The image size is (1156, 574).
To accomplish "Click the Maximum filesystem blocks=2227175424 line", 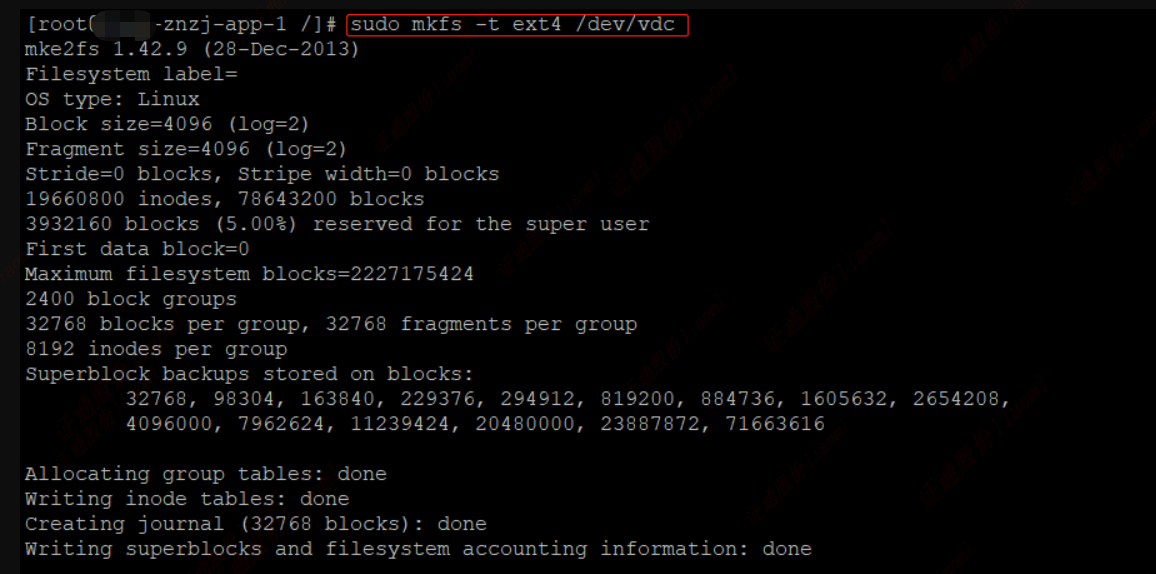I will coord(249,274).
